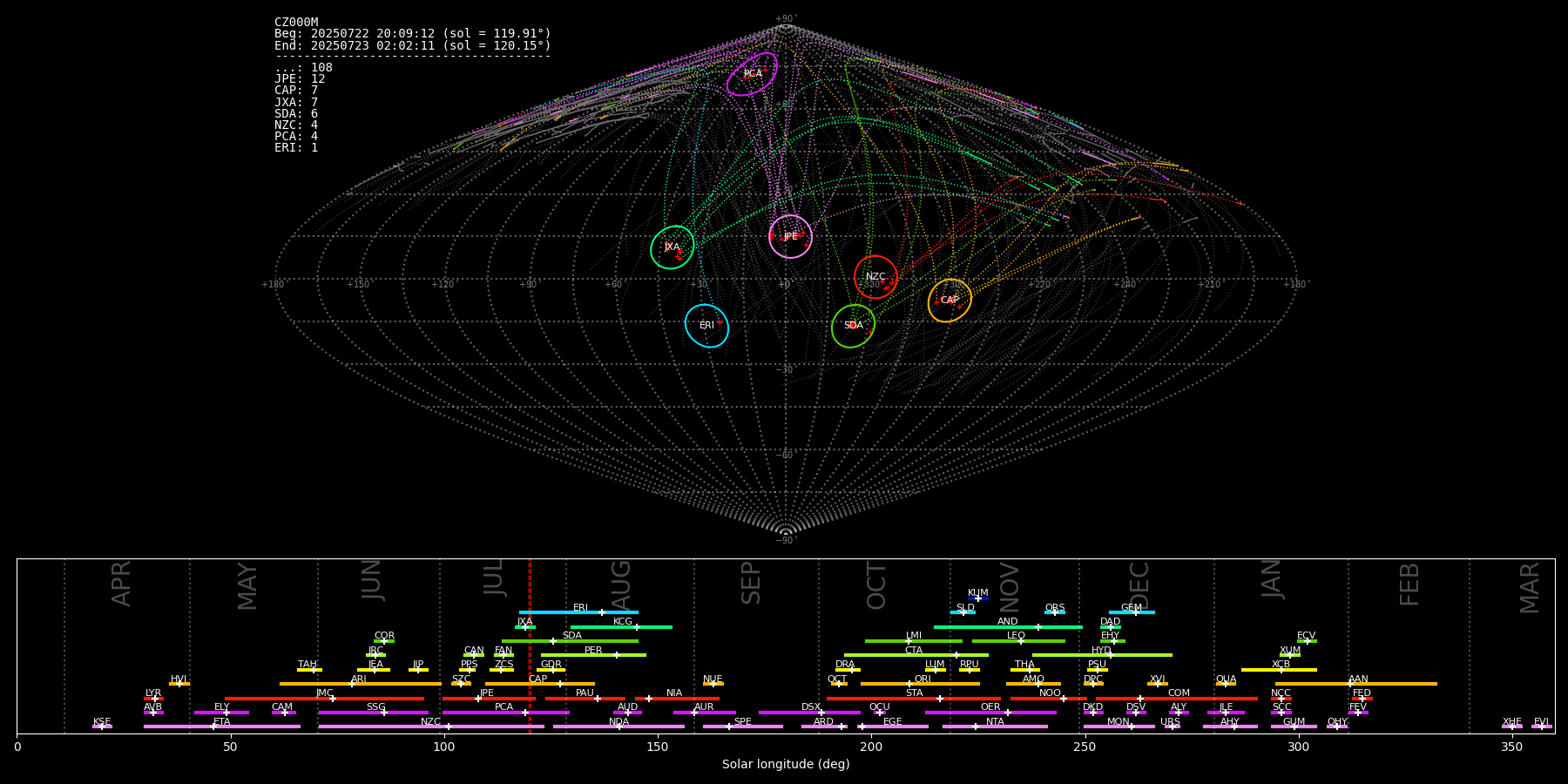Click the ETA shower bar

coord(221,727)
